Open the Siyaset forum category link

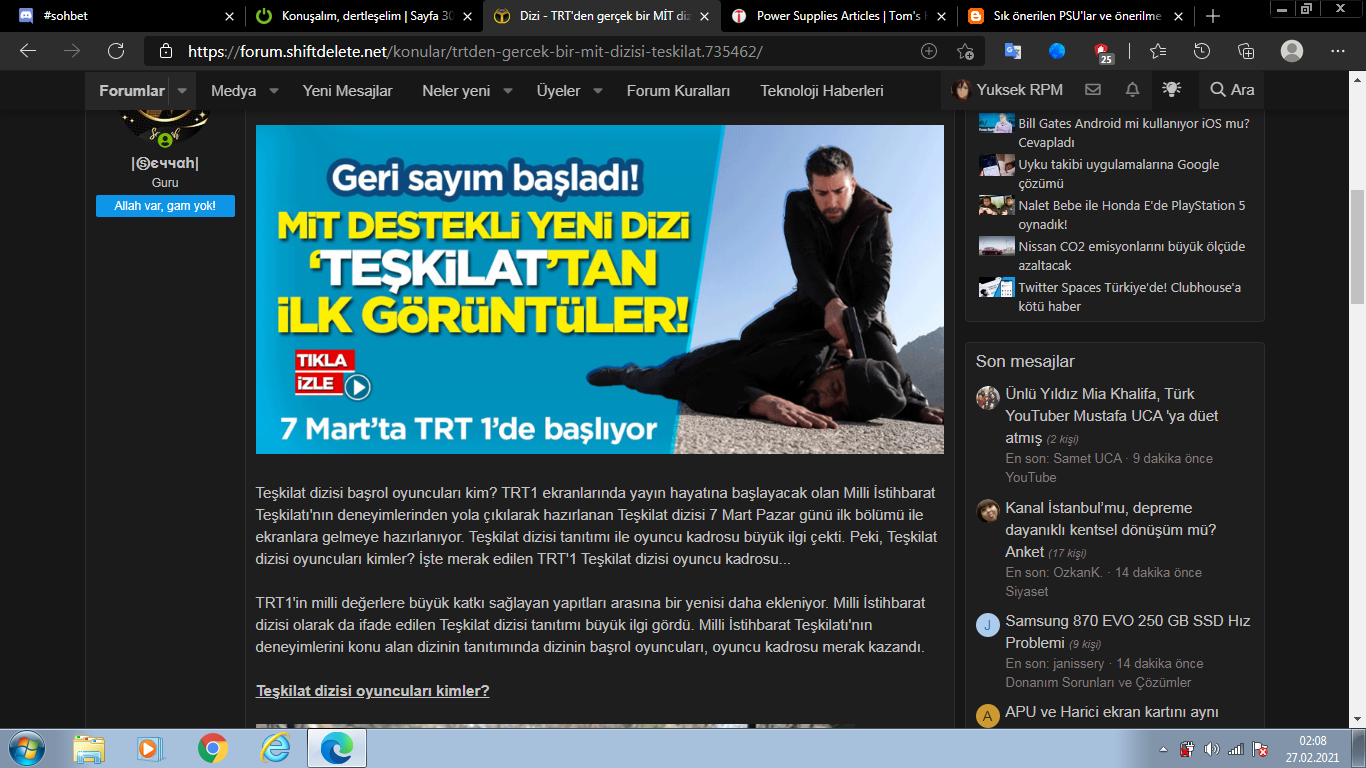[1026, 591]
